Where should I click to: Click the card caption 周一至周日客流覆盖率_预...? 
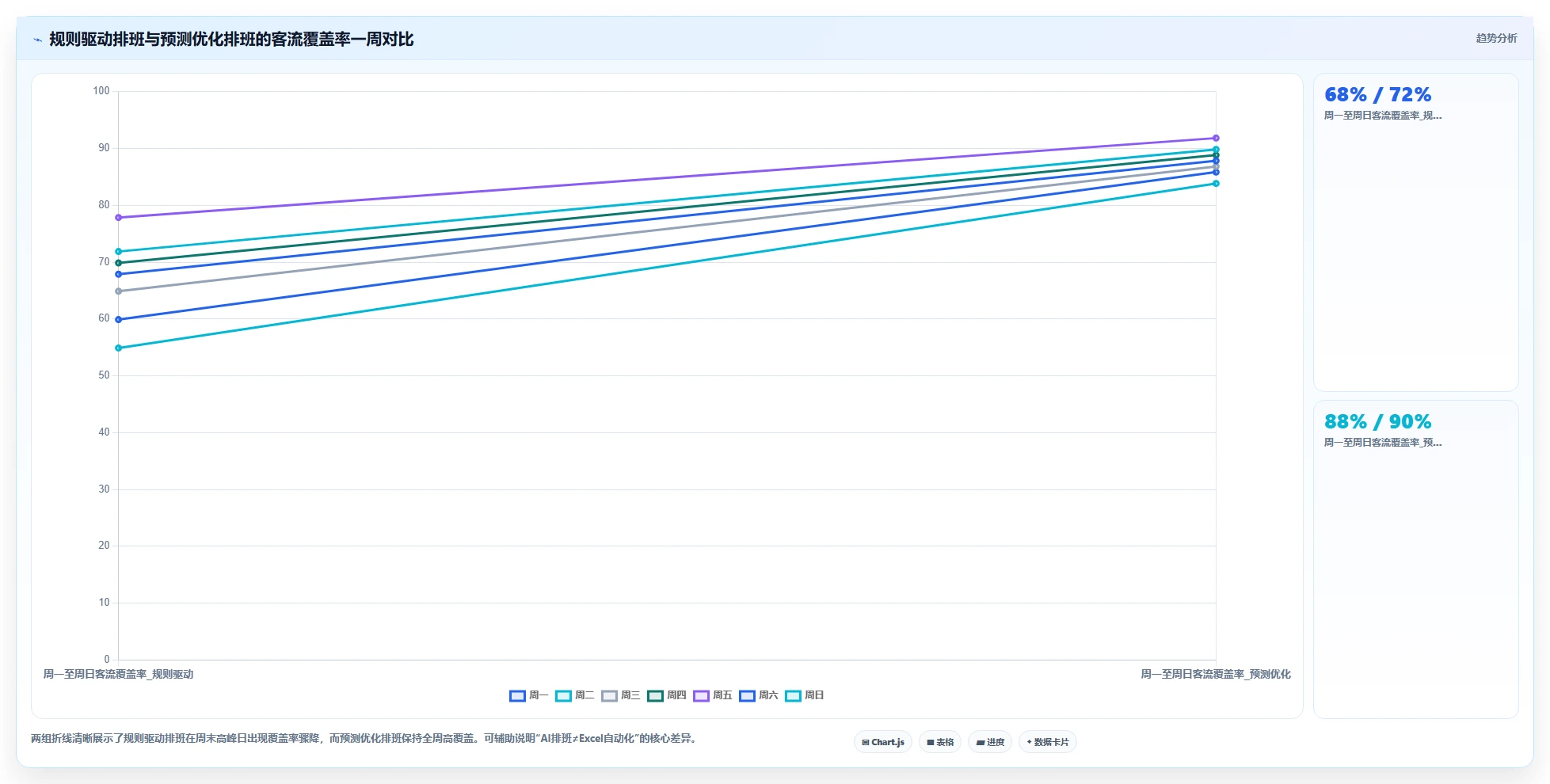(x=1383, y=443)
